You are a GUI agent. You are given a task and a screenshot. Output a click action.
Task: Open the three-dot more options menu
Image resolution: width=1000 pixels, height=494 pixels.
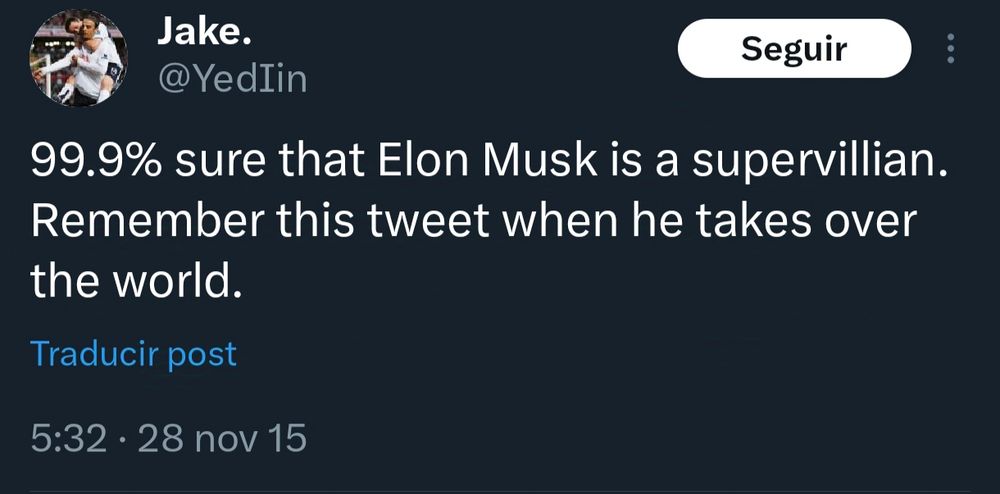(x=950, y=48)
